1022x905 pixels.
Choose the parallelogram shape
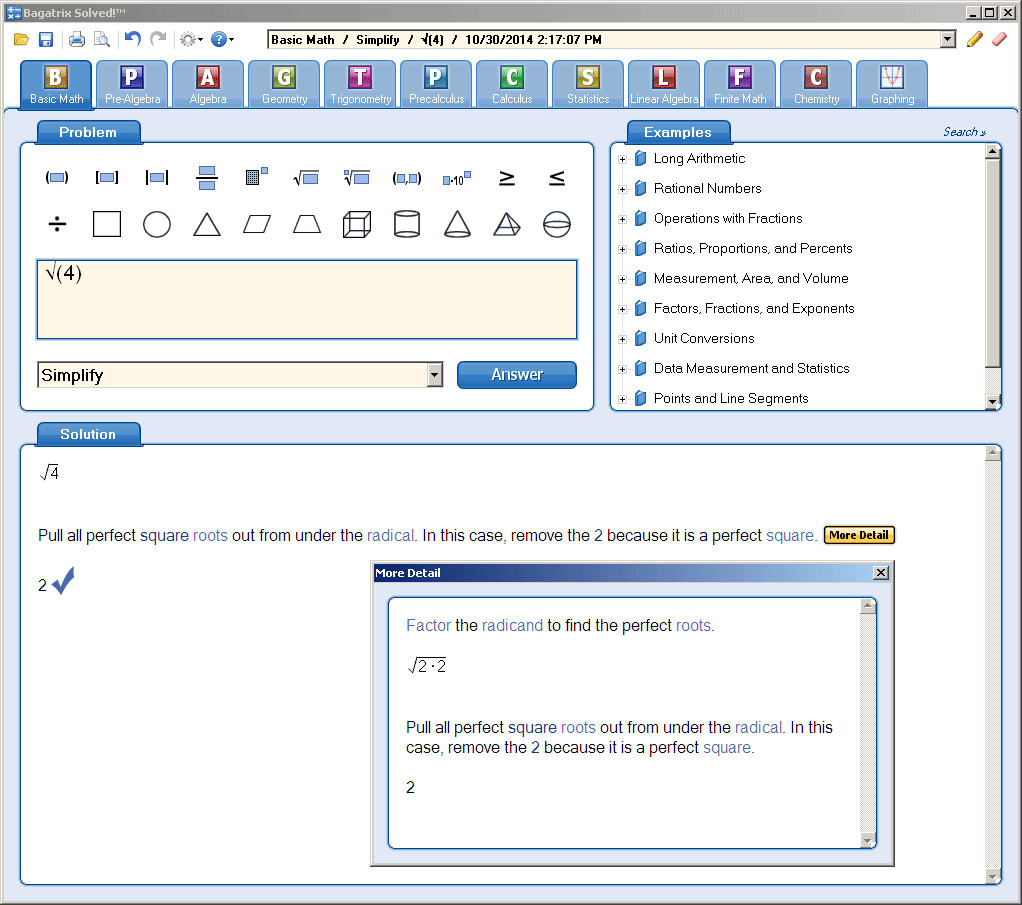click(x=257, y=225)
